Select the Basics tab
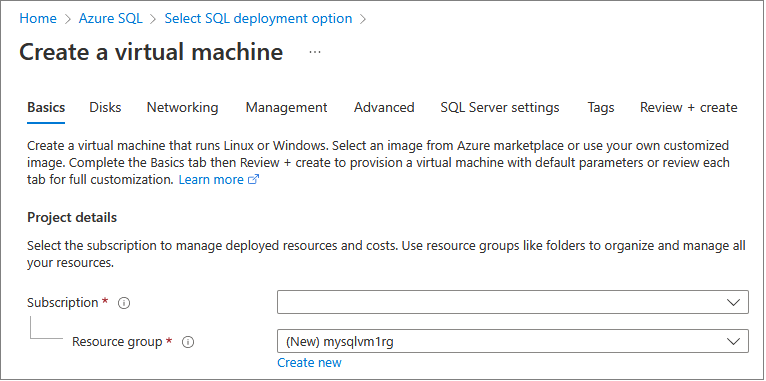Image resolution: width=766 pixels, height=381 pixels. coord(46,107)
